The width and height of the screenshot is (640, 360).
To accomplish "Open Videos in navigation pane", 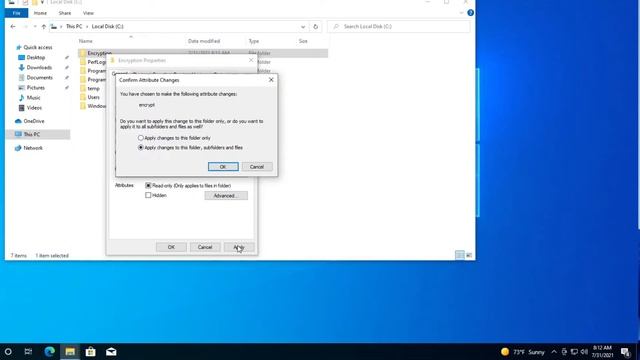I will click(x=34, y=108).
